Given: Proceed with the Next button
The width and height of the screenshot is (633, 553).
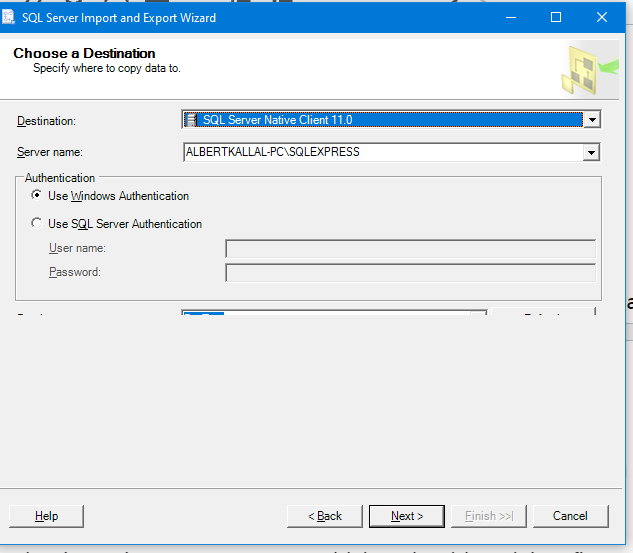Looking at the screenshot, I should 407,516.
